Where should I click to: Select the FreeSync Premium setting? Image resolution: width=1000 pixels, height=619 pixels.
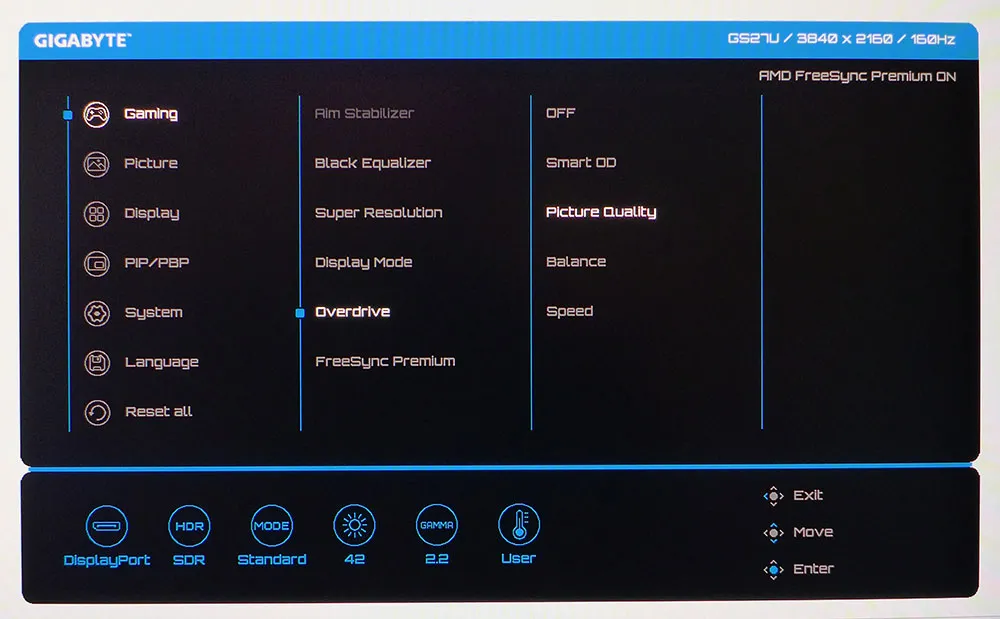coord(385,361)
